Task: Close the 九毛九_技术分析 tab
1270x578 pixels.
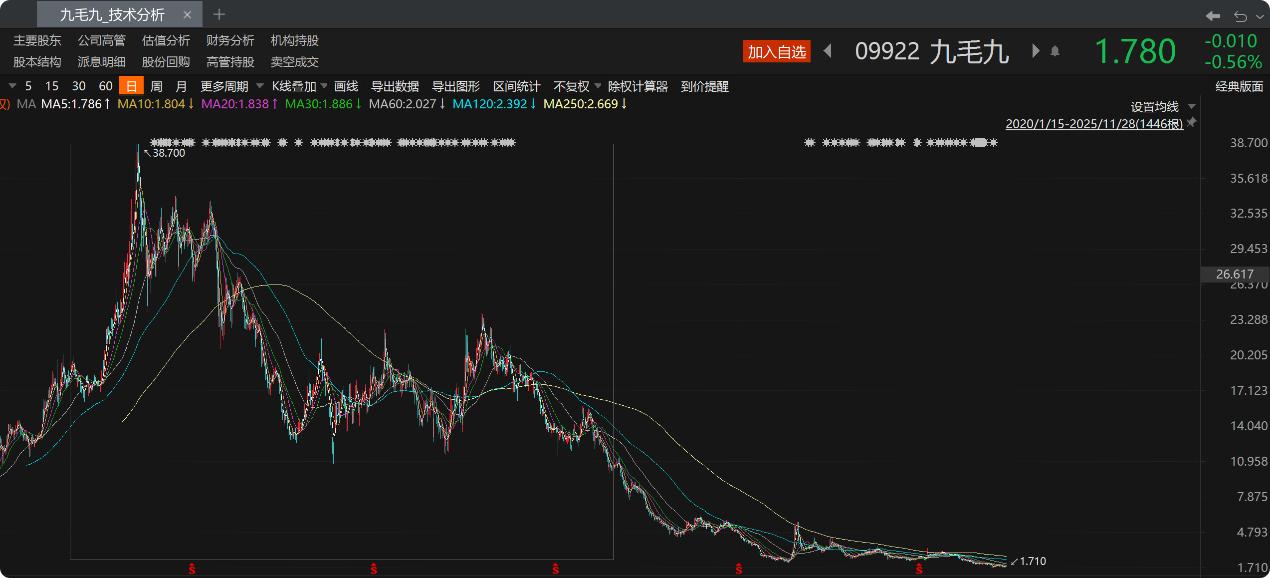Action: 187,15
